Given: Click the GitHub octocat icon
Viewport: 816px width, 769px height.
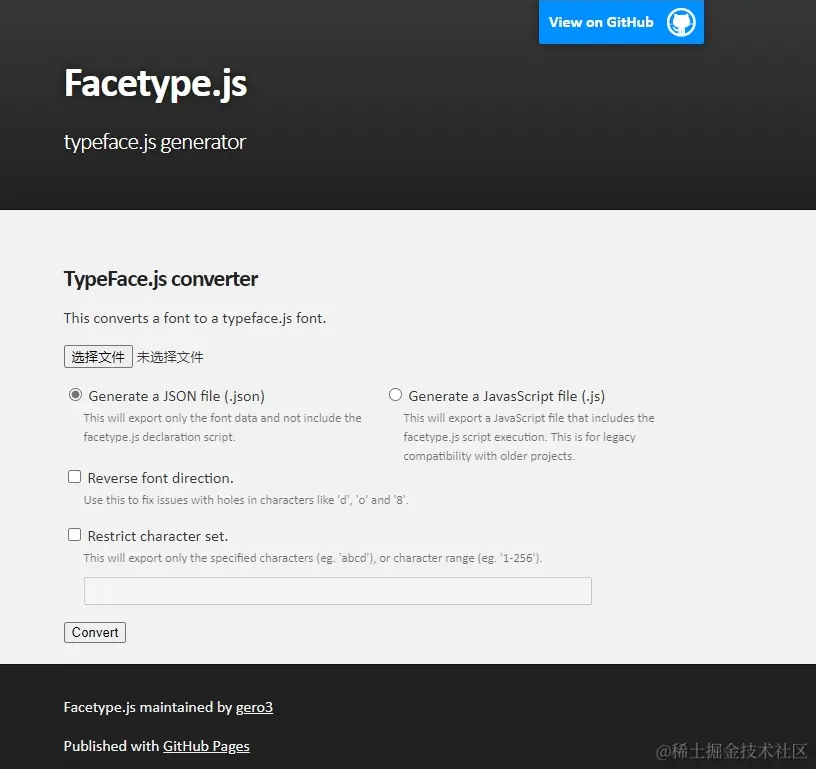Looking at the screenshot, I should coord(681,22).
